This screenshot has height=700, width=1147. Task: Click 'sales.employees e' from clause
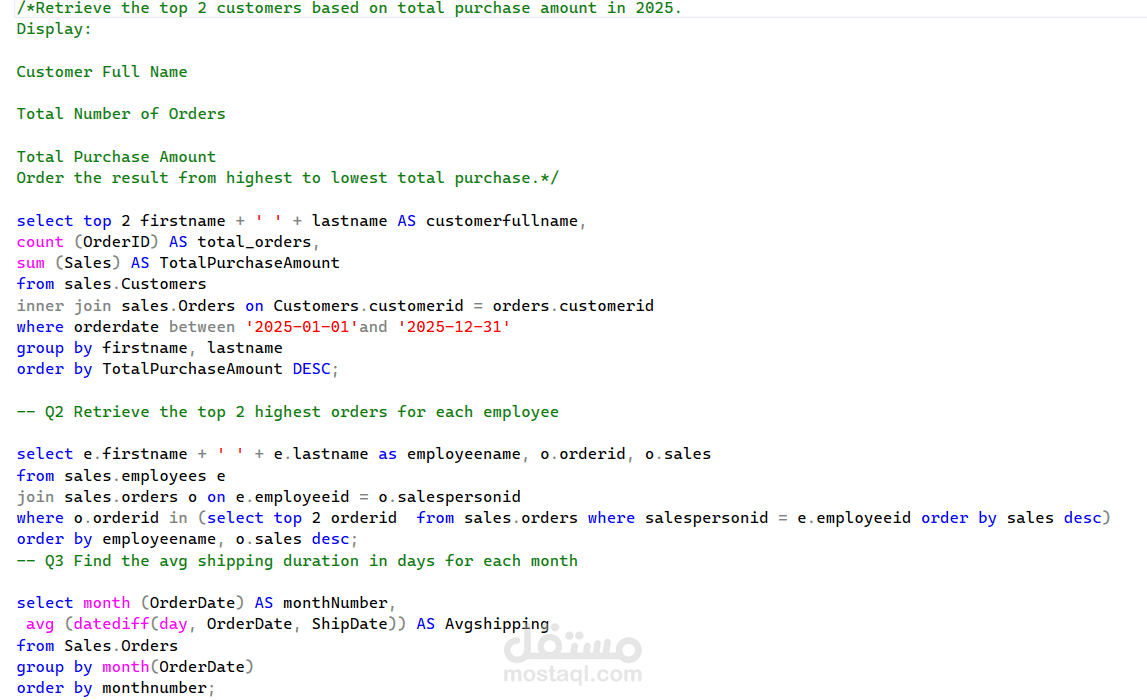pyautogui.click(x=145, y=476)
